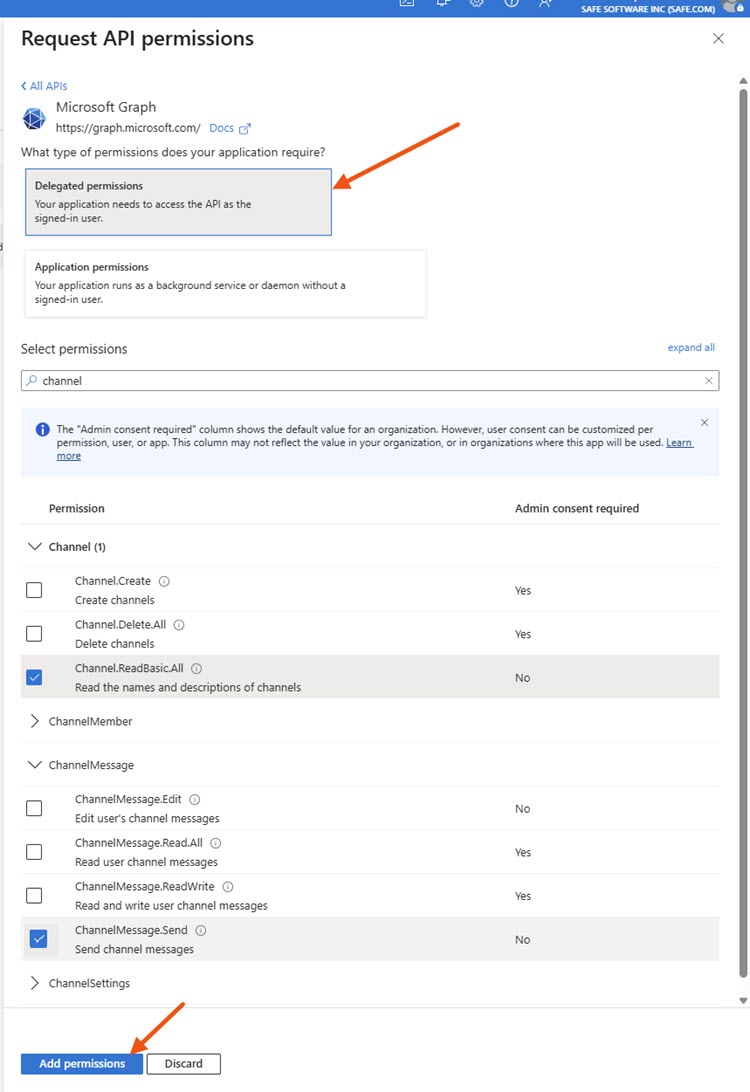Uncheck the ChannelMessage.Send permission
The width and height of the screenshot is (750, 1092).
(38, 939)
